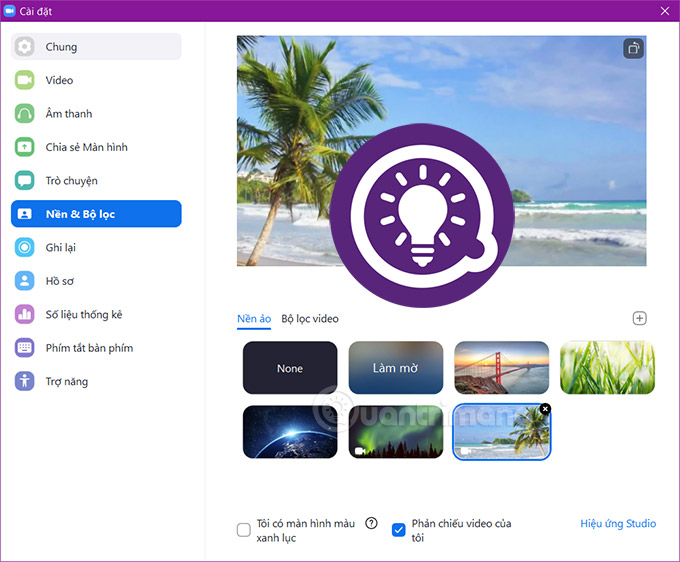Screen dimensions: 680x562
Task: Select the Làm mờ blur background
Action: click(396, 368)
